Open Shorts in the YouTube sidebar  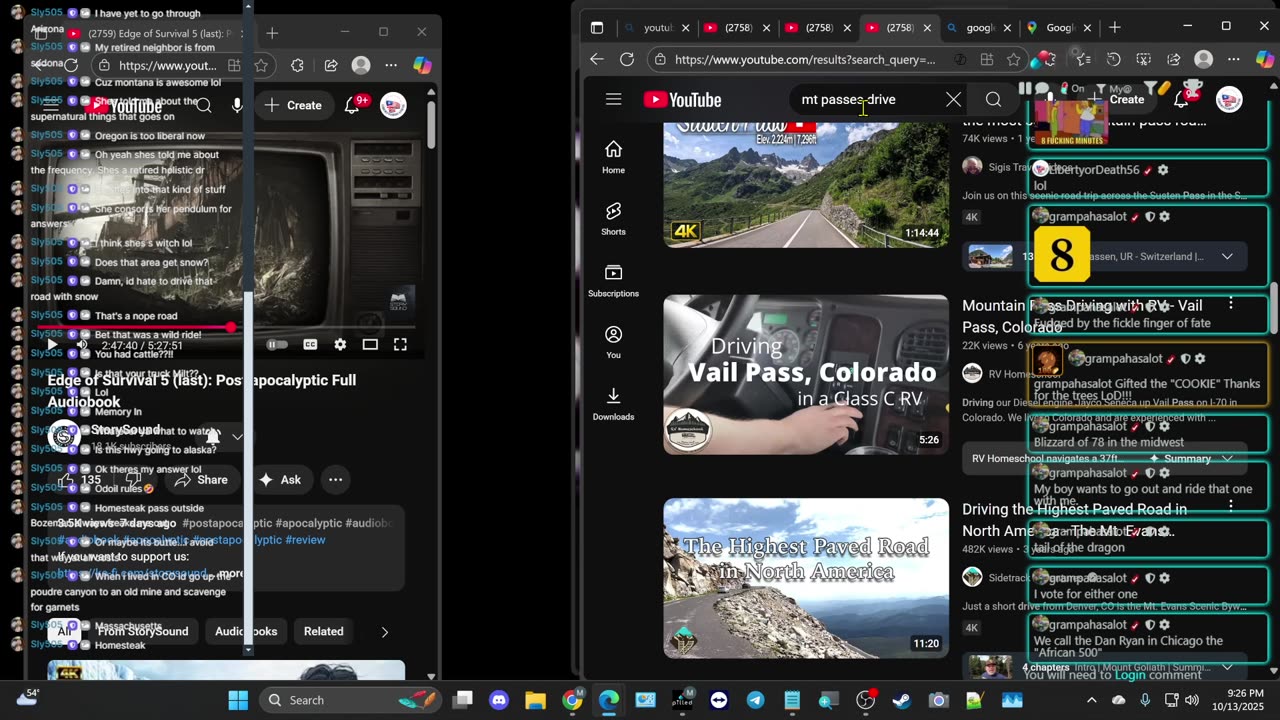(x=613, y=219)
